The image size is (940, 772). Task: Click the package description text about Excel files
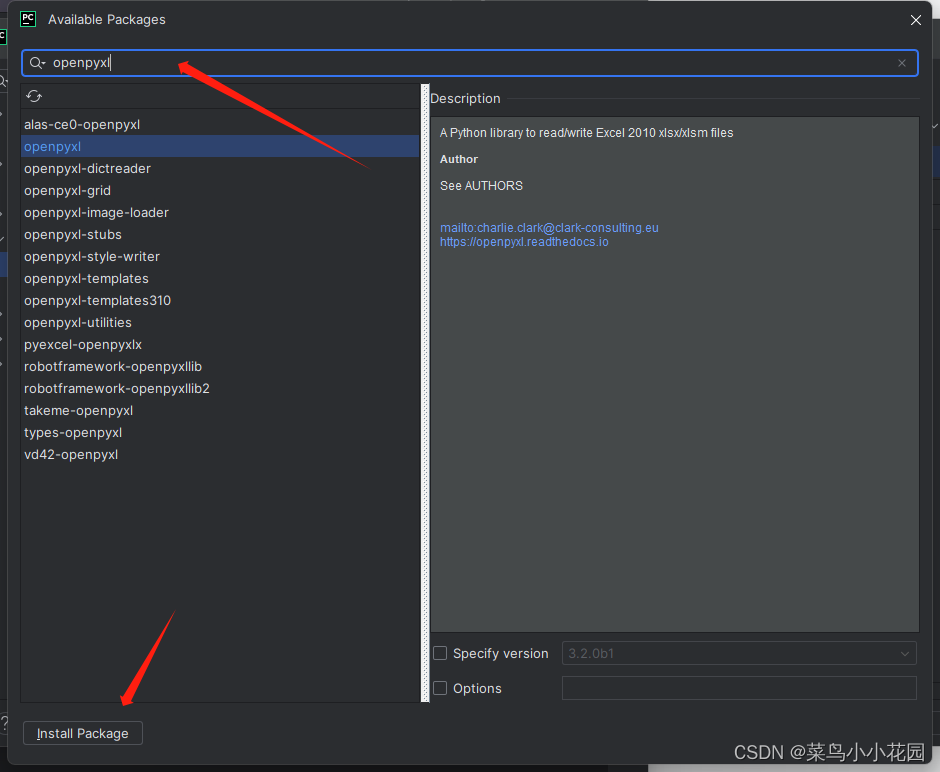(x=586, y=132)
